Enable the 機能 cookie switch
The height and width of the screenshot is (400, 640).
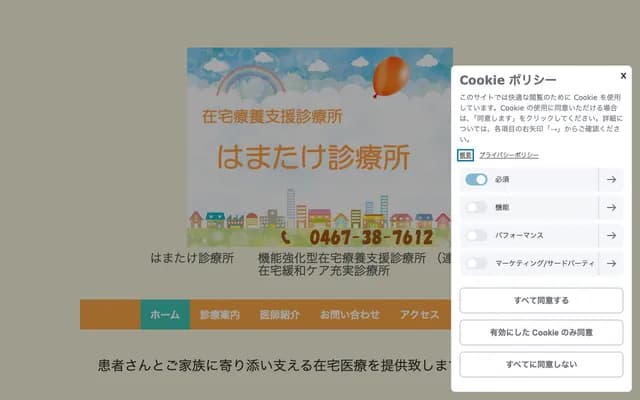tap(476, 208)
